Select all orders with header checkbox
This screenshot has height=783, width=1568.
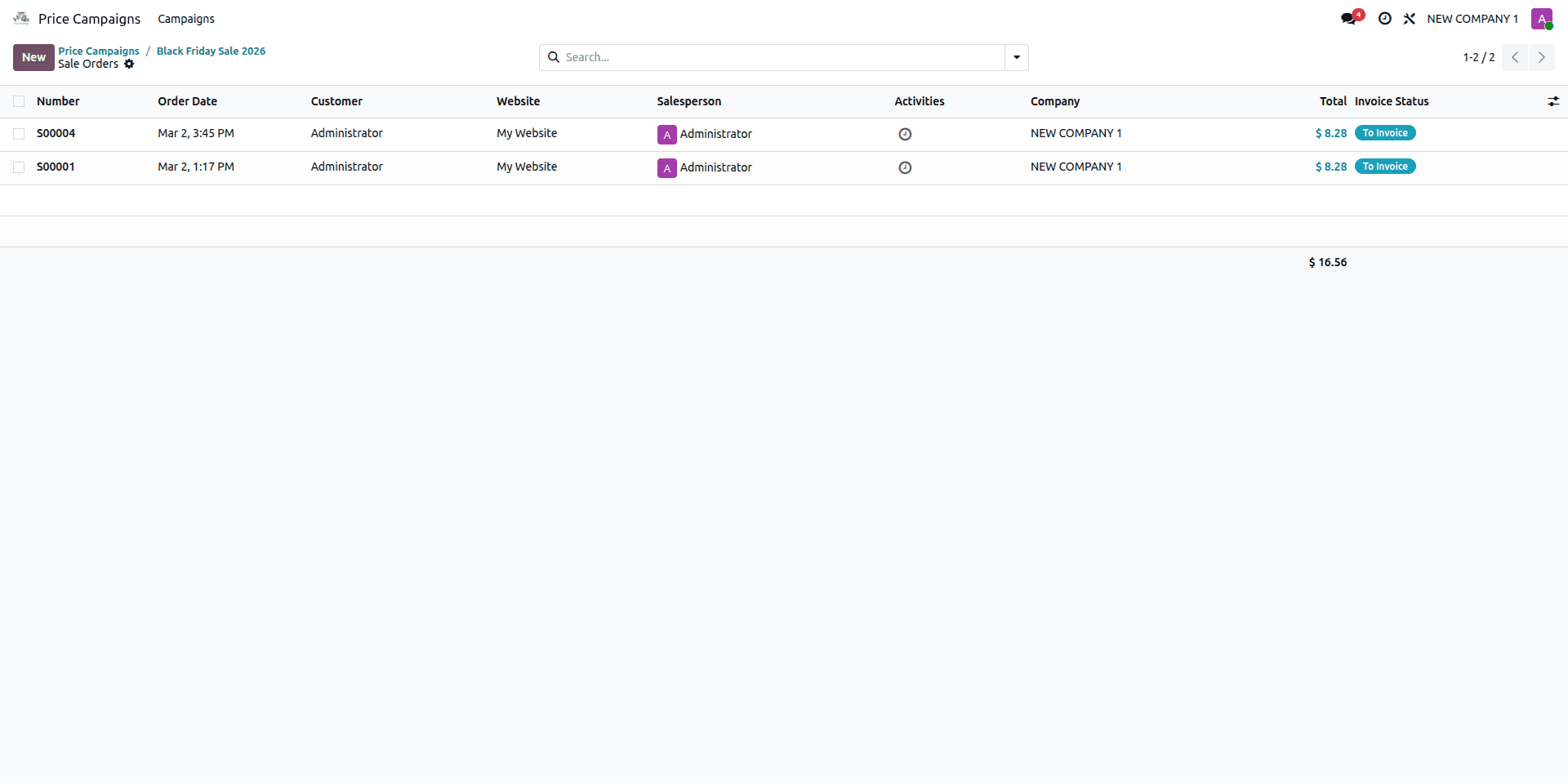(19, 101)
